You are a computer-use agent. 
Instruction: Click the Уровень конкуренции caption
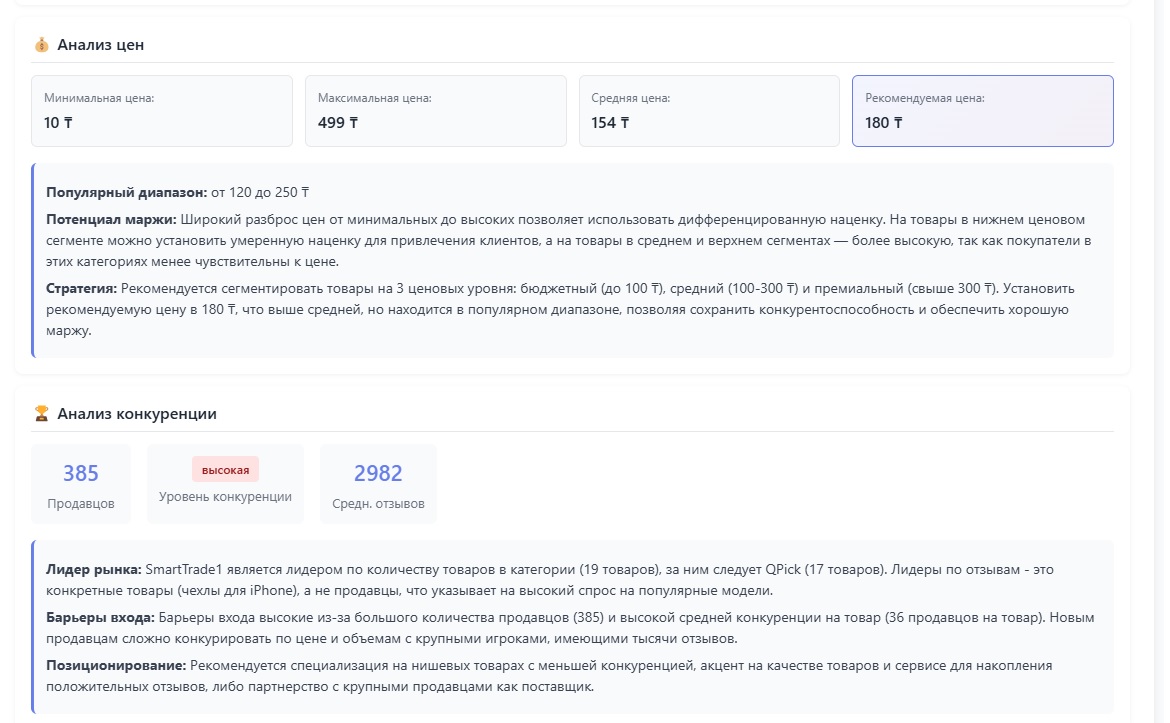225,497
